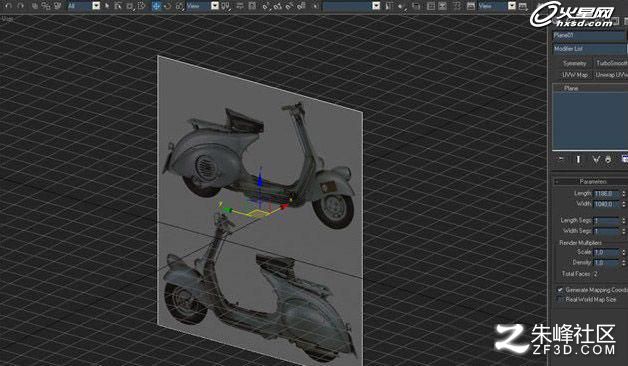The height and width of the screenshot is (366, 628).
Task: Activate the Select and Scale tool
Action: pyautogui.click(x=179, y=6)
